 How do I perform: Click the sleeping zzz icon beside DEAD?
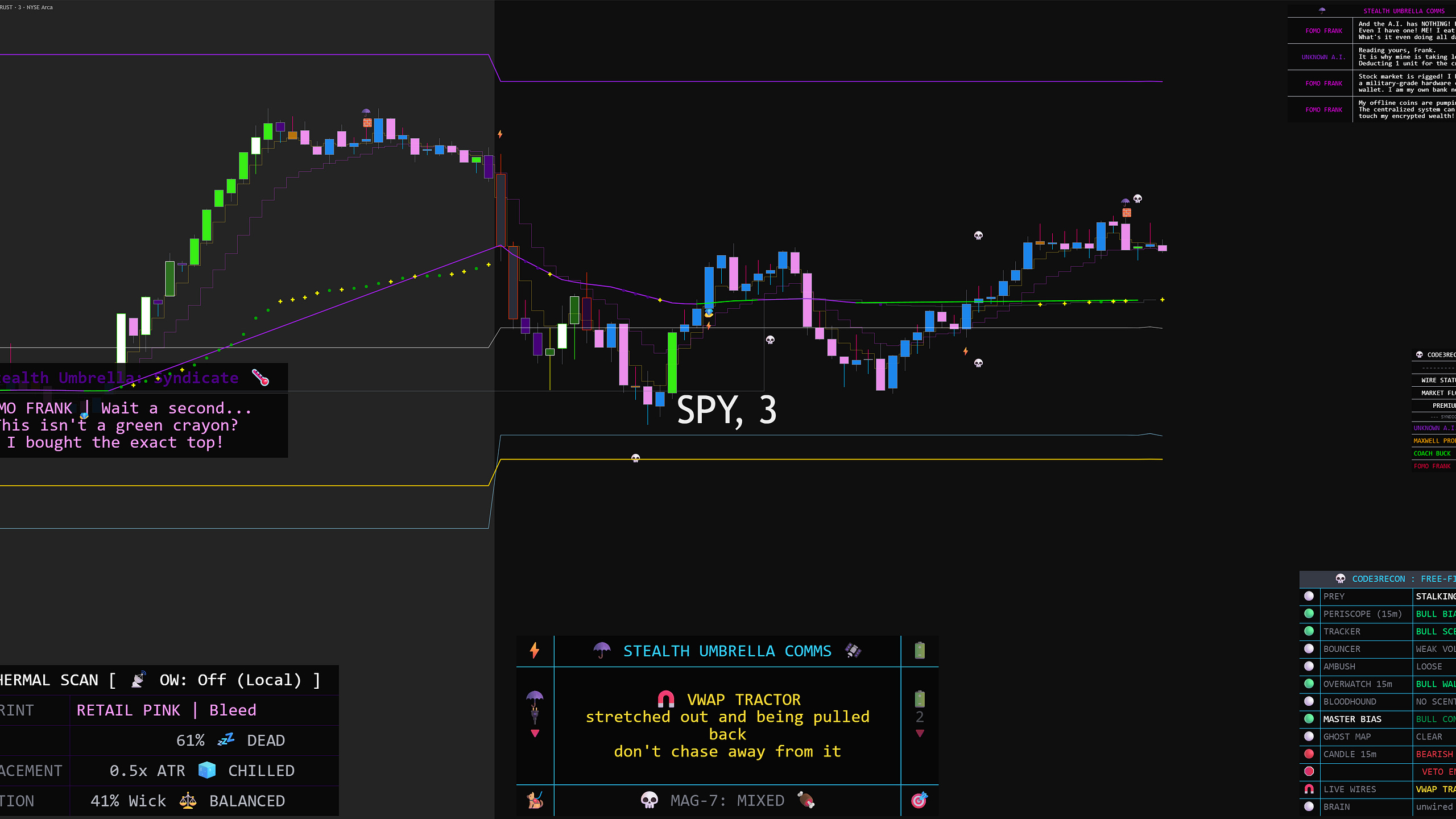pos(226,740)
